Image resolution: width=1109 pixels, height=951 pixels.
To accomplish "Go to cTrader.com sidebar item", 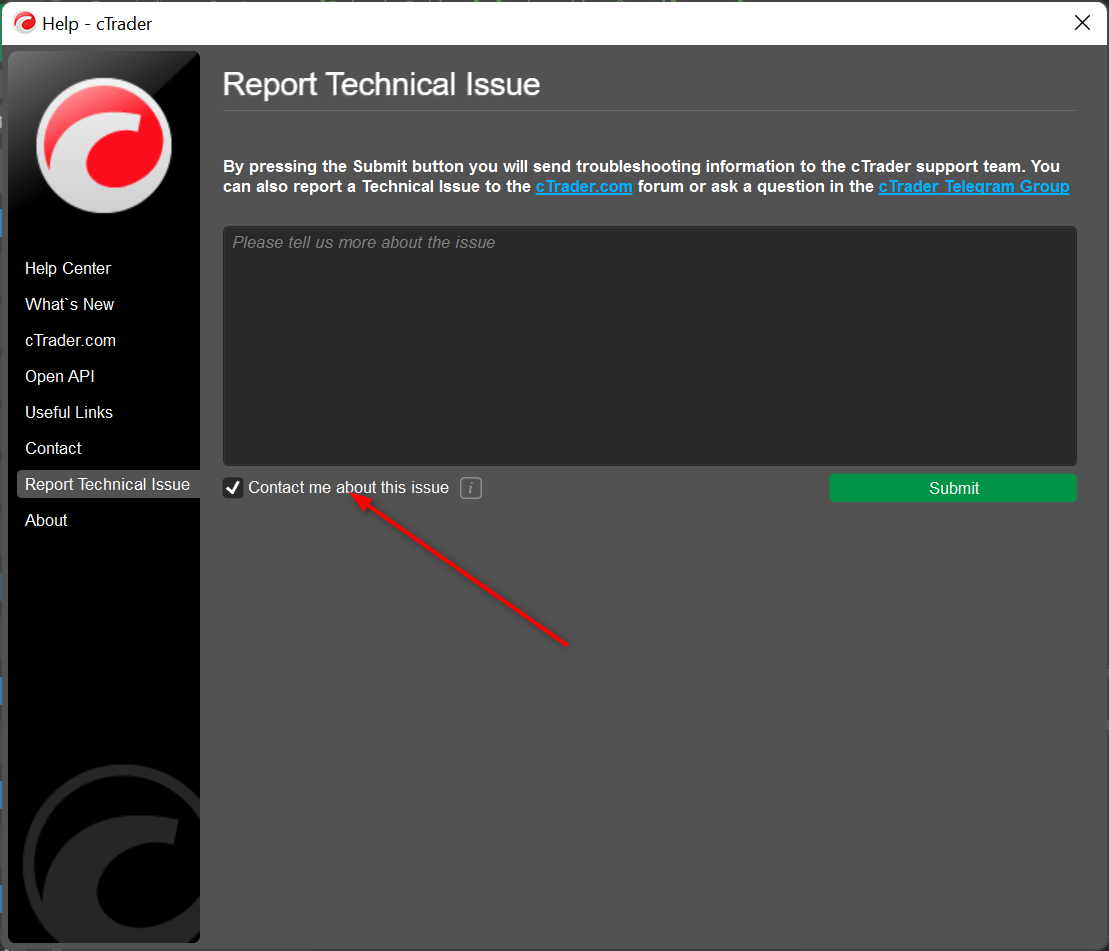I will [70, 341].
